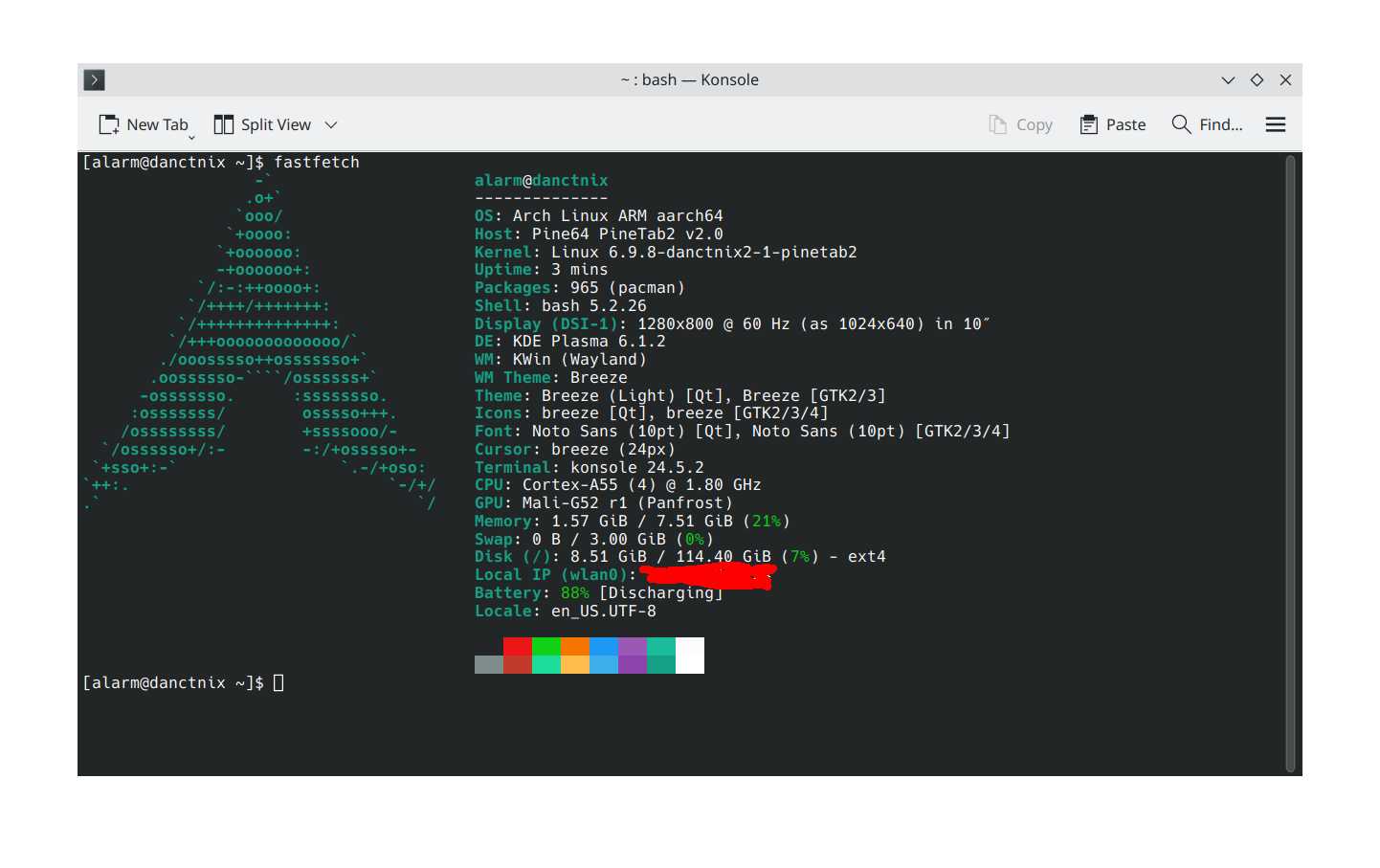This screenshot has width=1380, height=868.
Task: Open the hamburger menu
Action: click(x=1276, y=124)
